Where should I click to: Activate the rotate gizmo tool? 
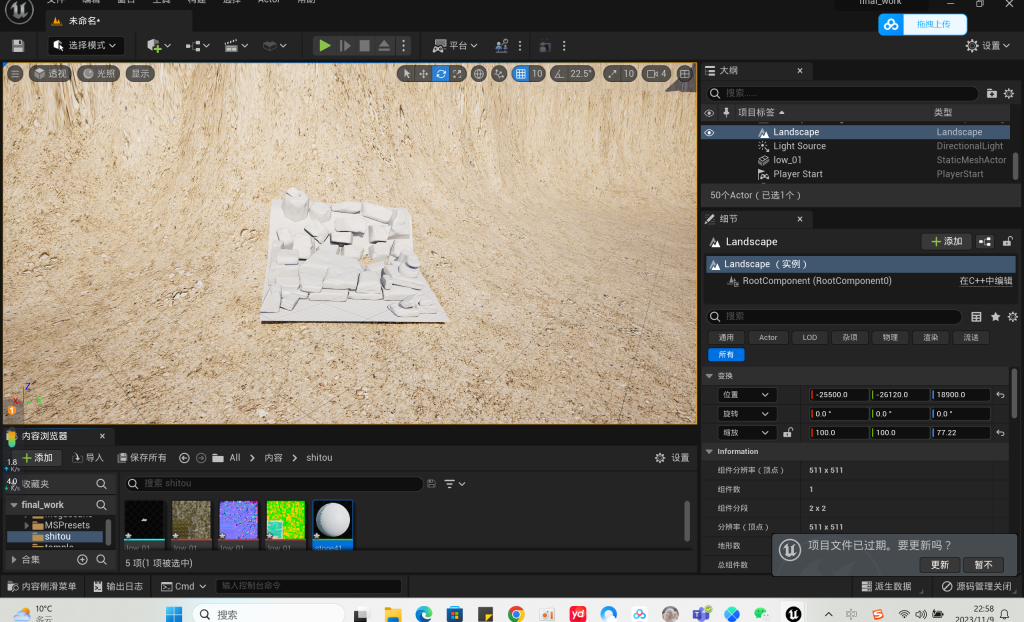[x=441, y=74]
